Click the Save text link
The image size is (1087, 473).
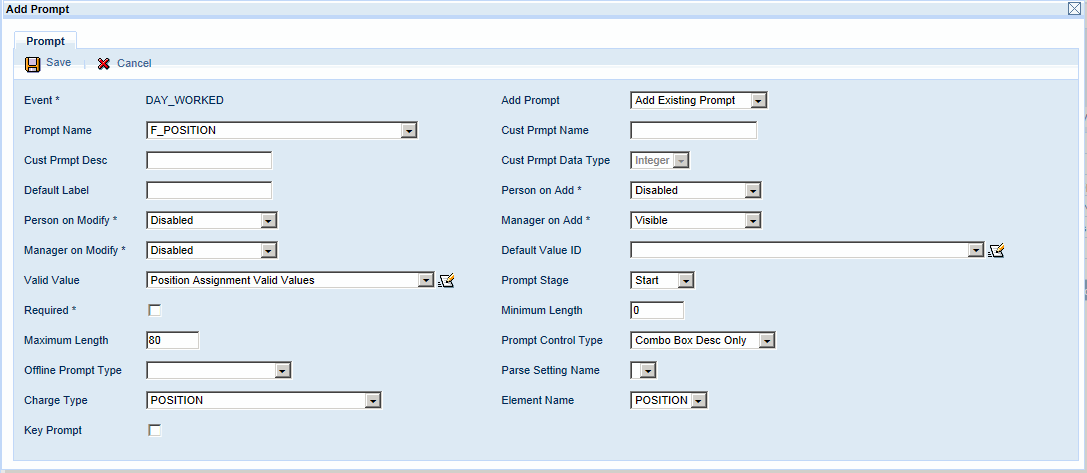point(58,63)
